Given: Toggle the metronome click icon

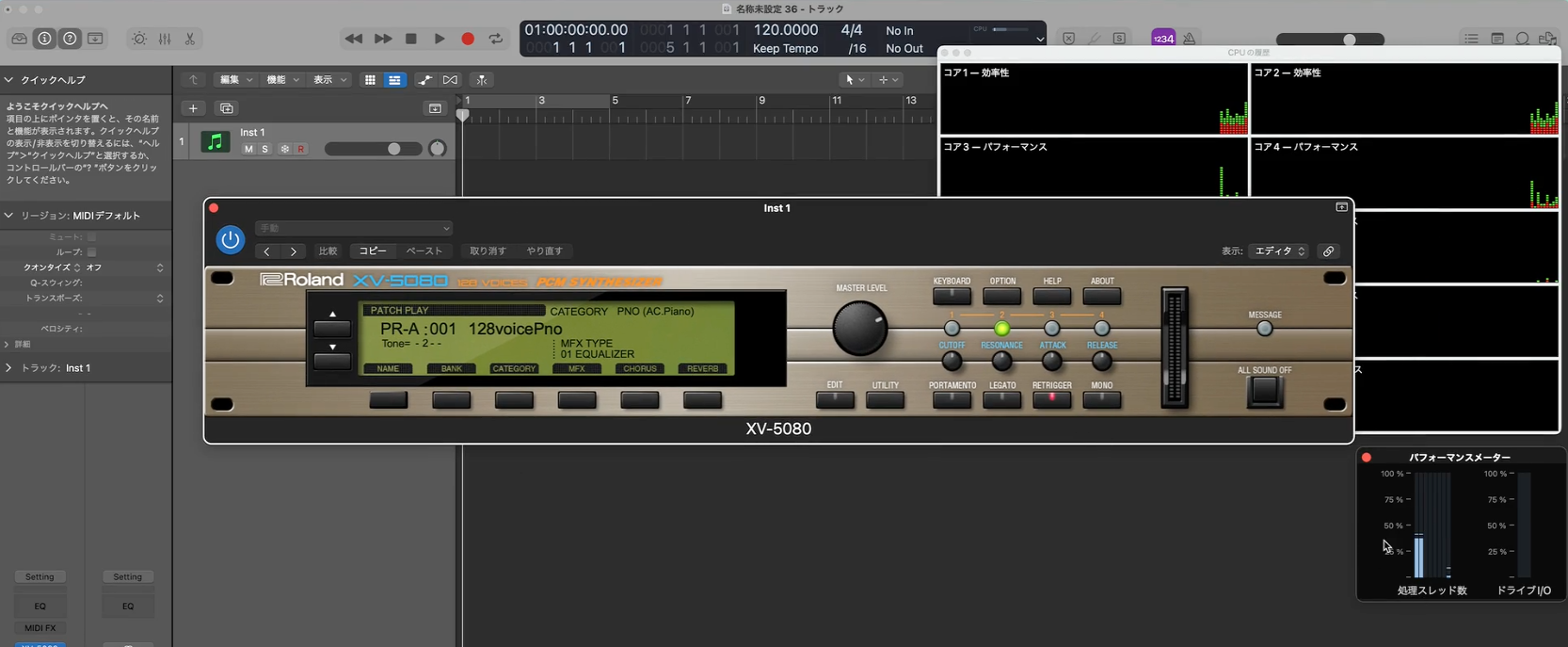Looking at the screenshot, I should 1190,39.
